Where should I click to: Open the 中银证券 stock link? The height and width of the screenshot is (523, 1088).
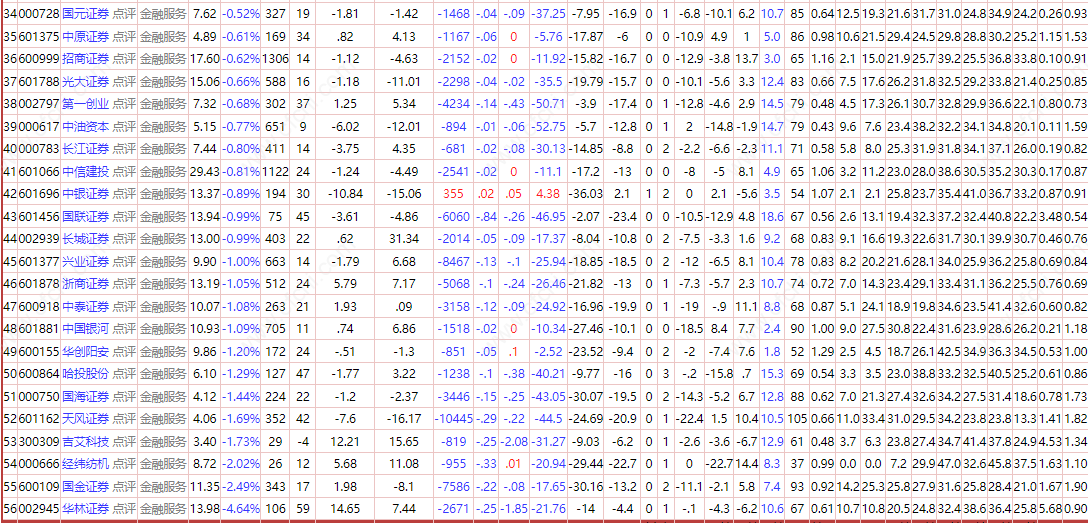coord(85,195)
